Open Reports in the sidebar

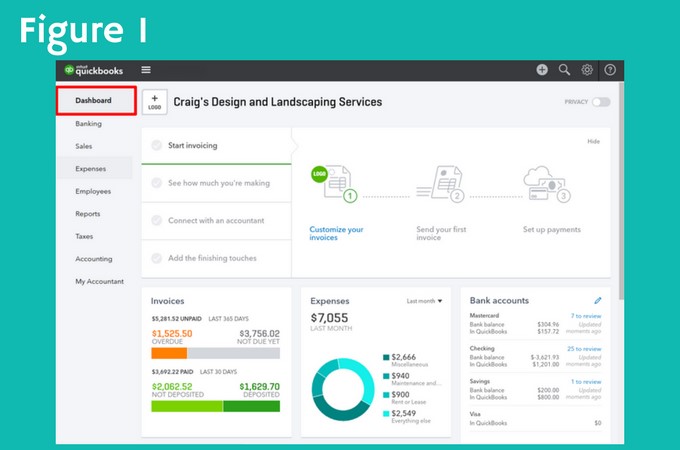tap(88, 214)
